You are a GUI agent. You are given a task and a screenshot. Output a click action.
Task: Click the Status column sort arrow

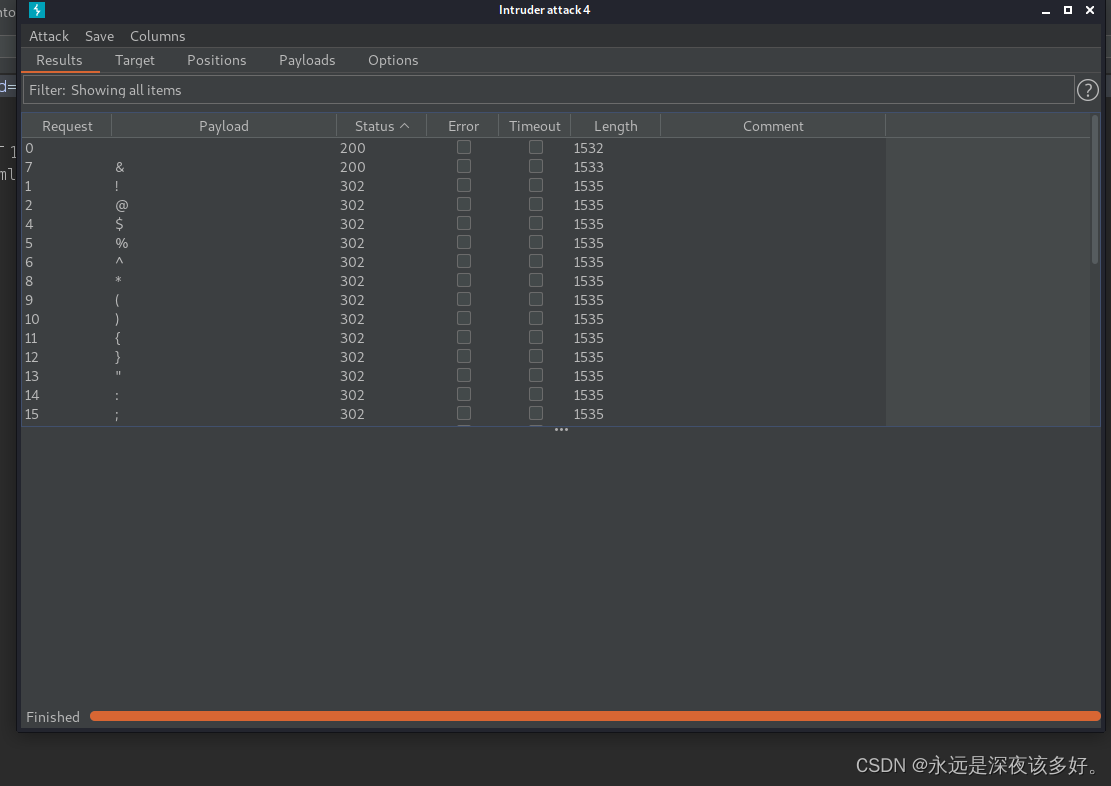point(405,126)
